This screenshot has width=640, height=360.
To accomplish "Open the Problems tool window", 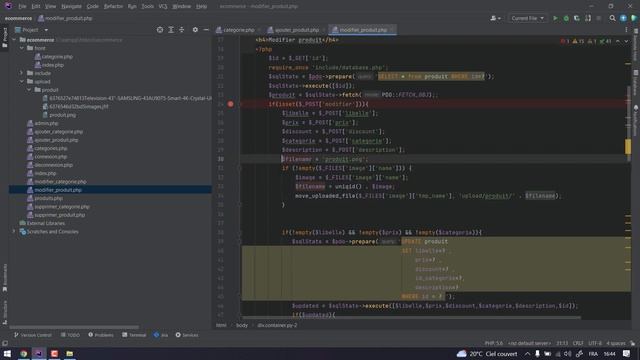I will [x=101, y=335].
